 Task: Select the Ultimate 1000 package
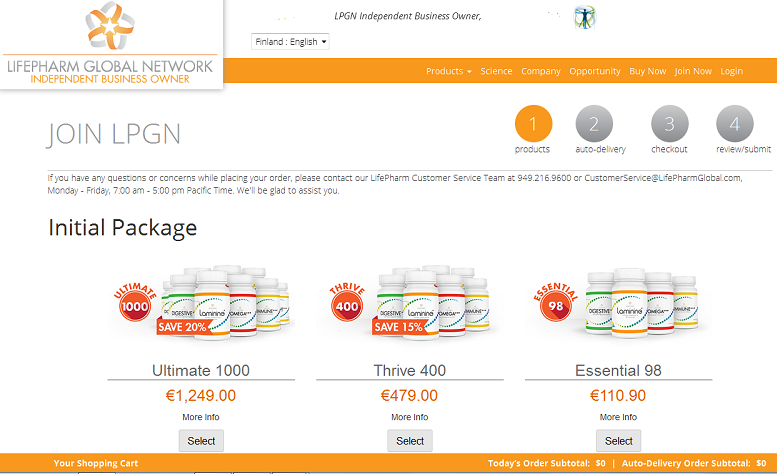pyautogui.click(x=201, y=441)
